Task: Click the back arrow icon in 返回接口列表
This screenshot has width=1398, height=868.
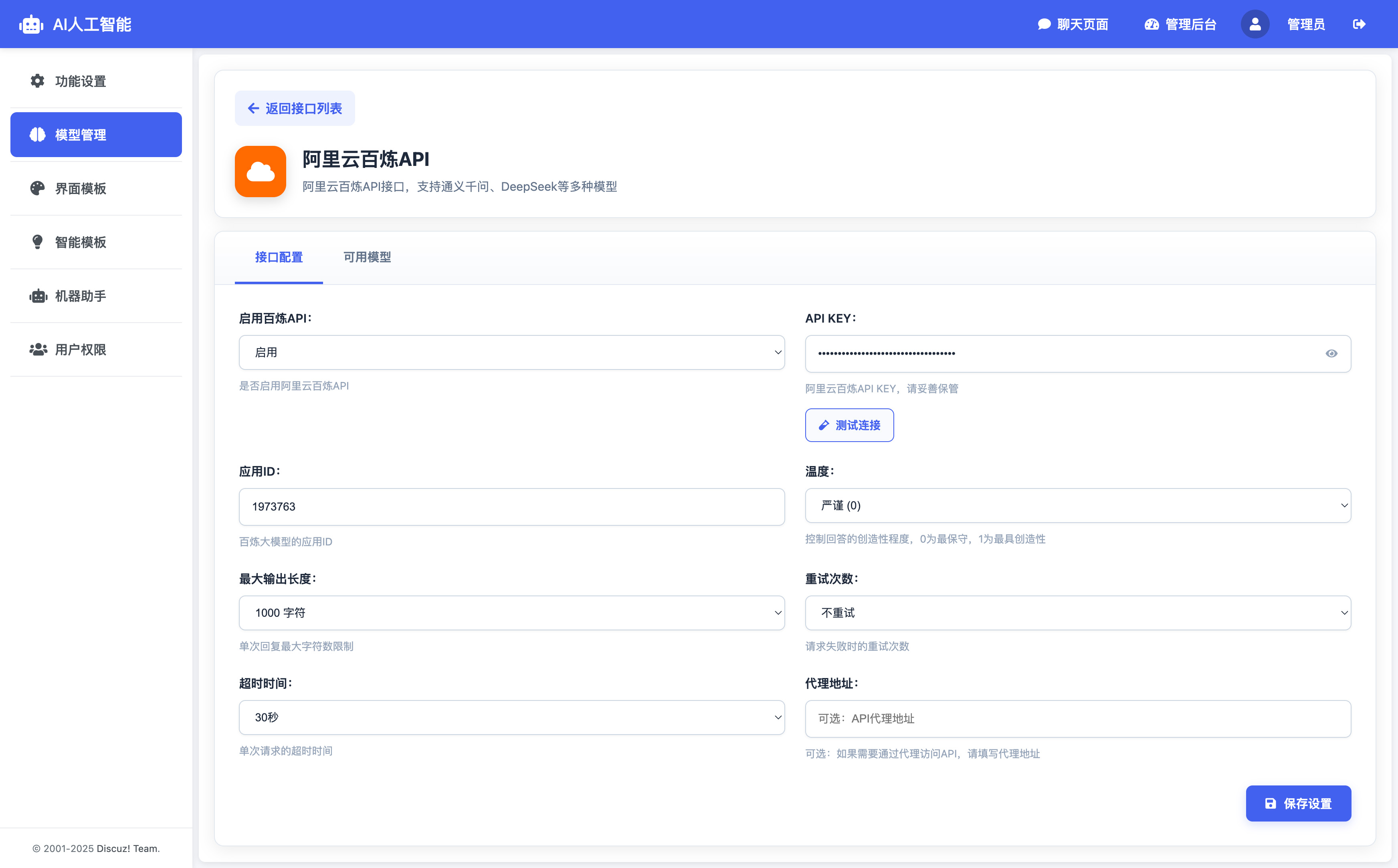Action: 253,108
